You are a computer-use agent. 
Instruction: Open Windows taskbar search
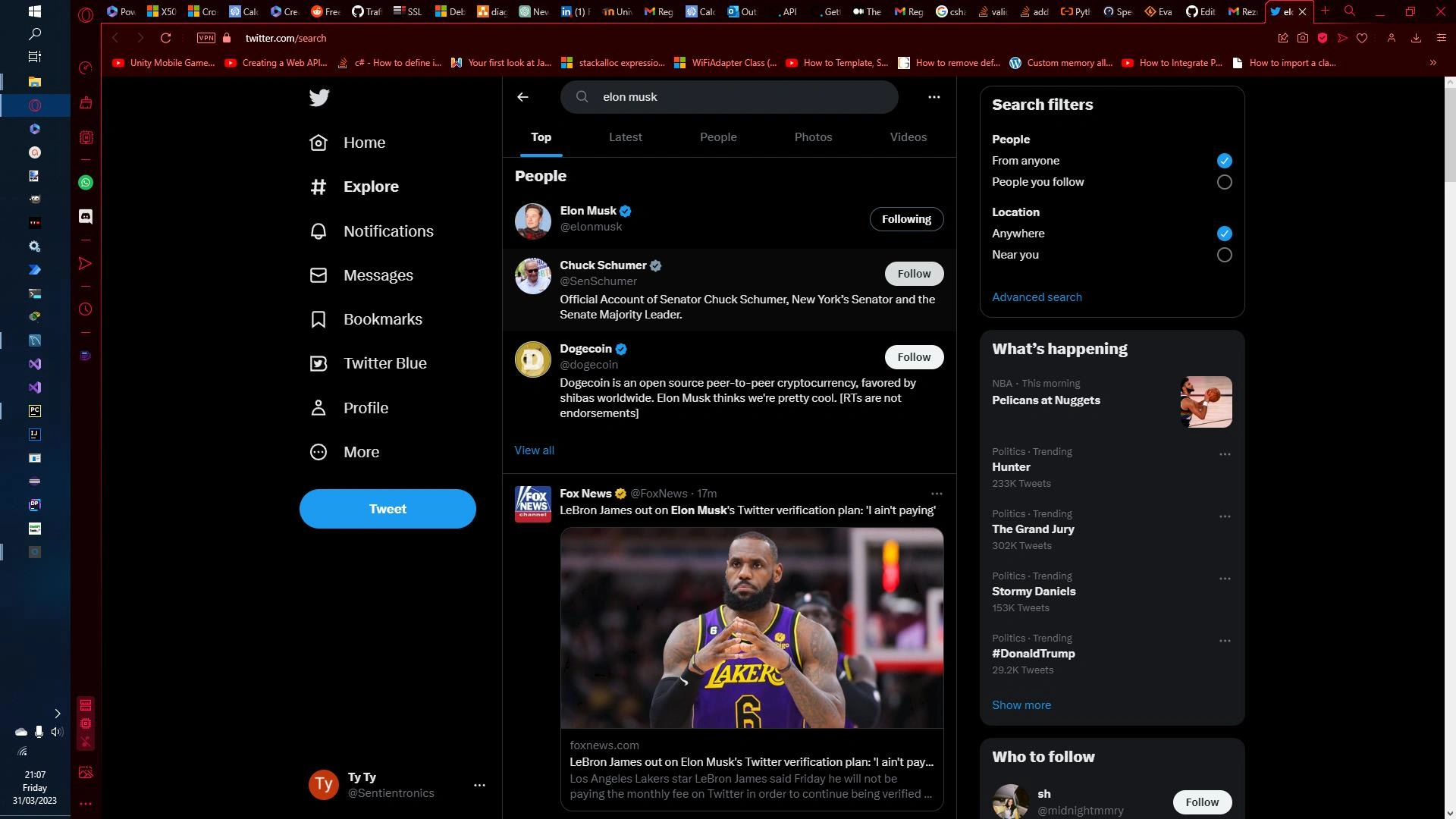(34, 34)
